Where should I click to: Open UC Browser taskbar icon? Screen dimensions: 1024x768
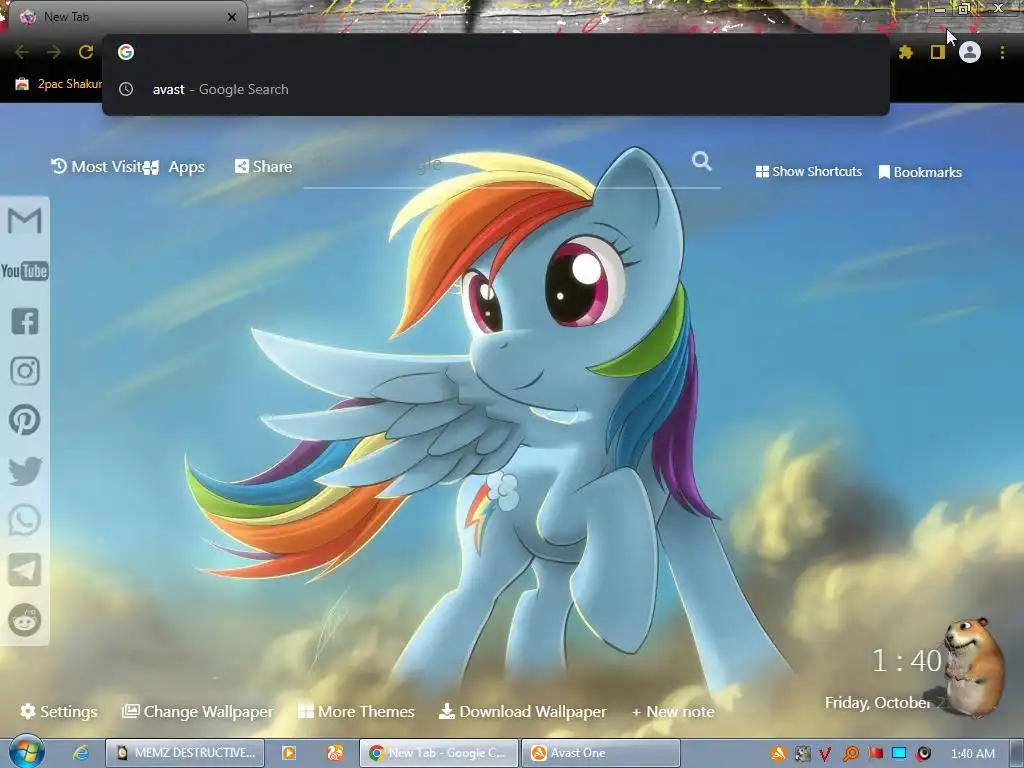pyautogui.click(x=334, y=753)
